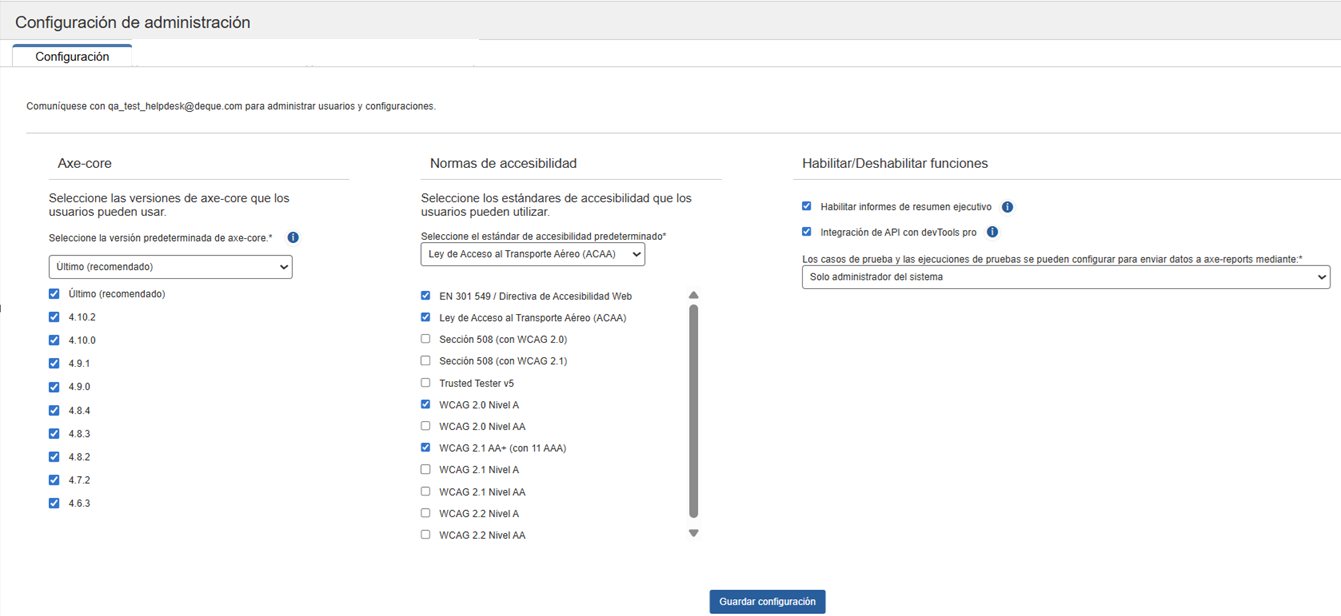Open the default axe-core version dropdown
Viewport: 1341px width, 616px height.
[x=170, y=267]
